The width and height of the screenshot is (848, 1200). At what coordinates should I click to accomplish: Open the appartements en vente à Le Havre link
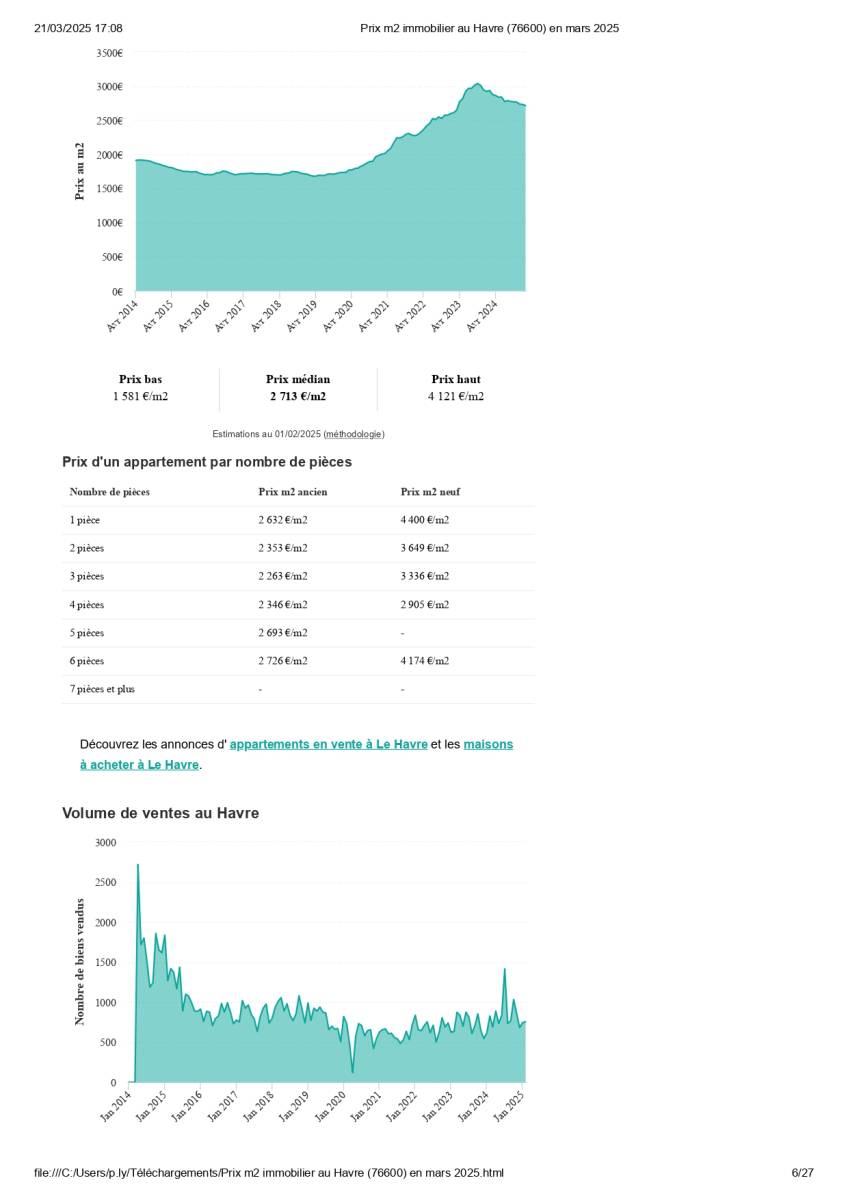pos(328,745)
